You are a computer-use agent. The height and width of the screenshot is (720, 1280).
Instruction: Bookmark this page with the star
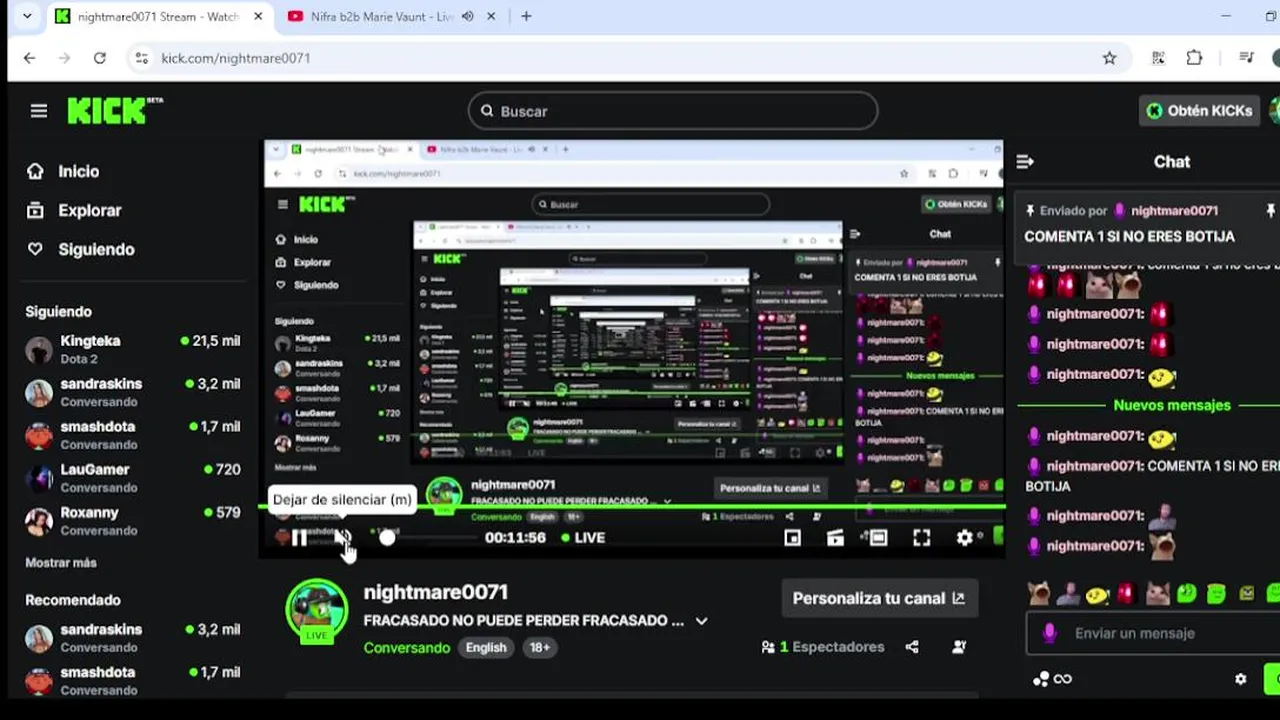point(1109,58)
